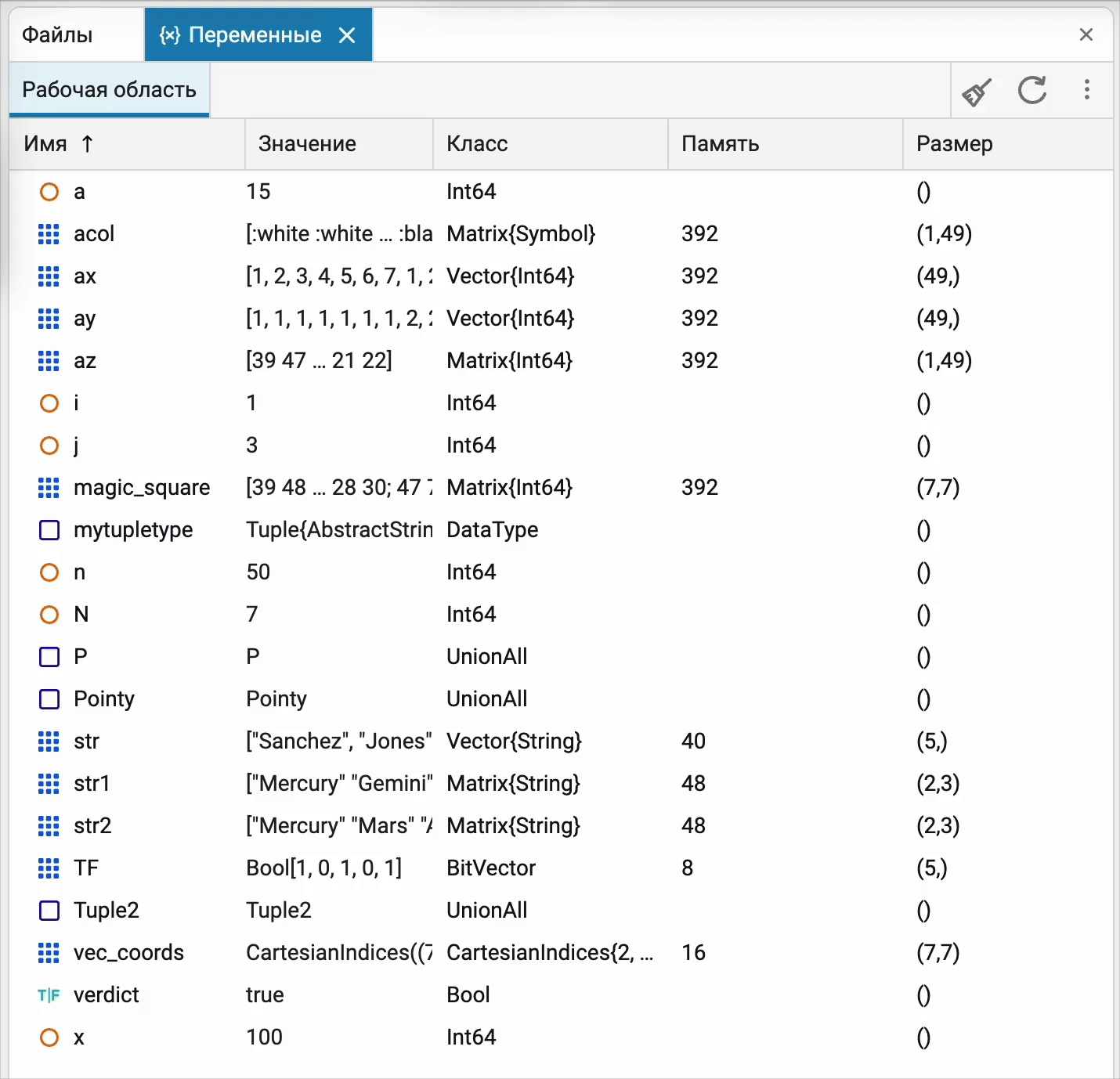Click the matrix icon of magic_square

coord(49,488)
